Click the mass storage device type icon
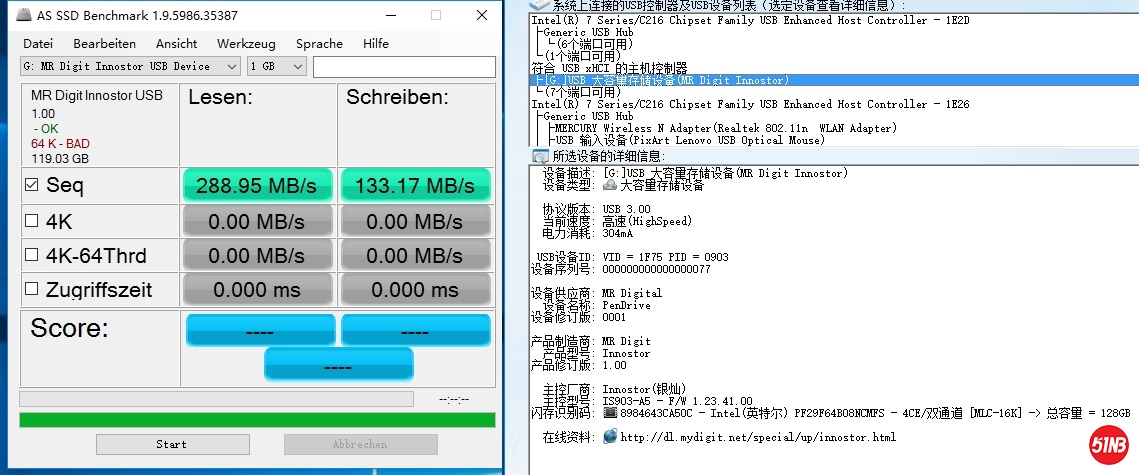This screenshot has width=1139, height=475. 610,185
